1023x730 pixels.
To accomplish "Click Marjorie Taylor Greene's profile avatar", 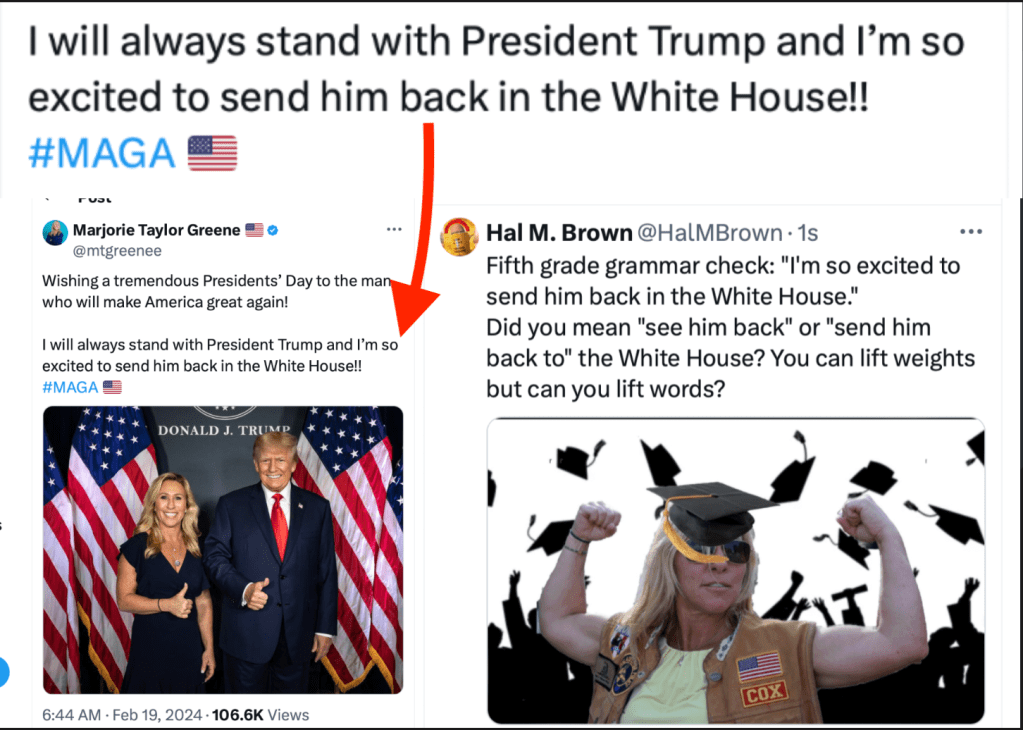I will [55, 233].
